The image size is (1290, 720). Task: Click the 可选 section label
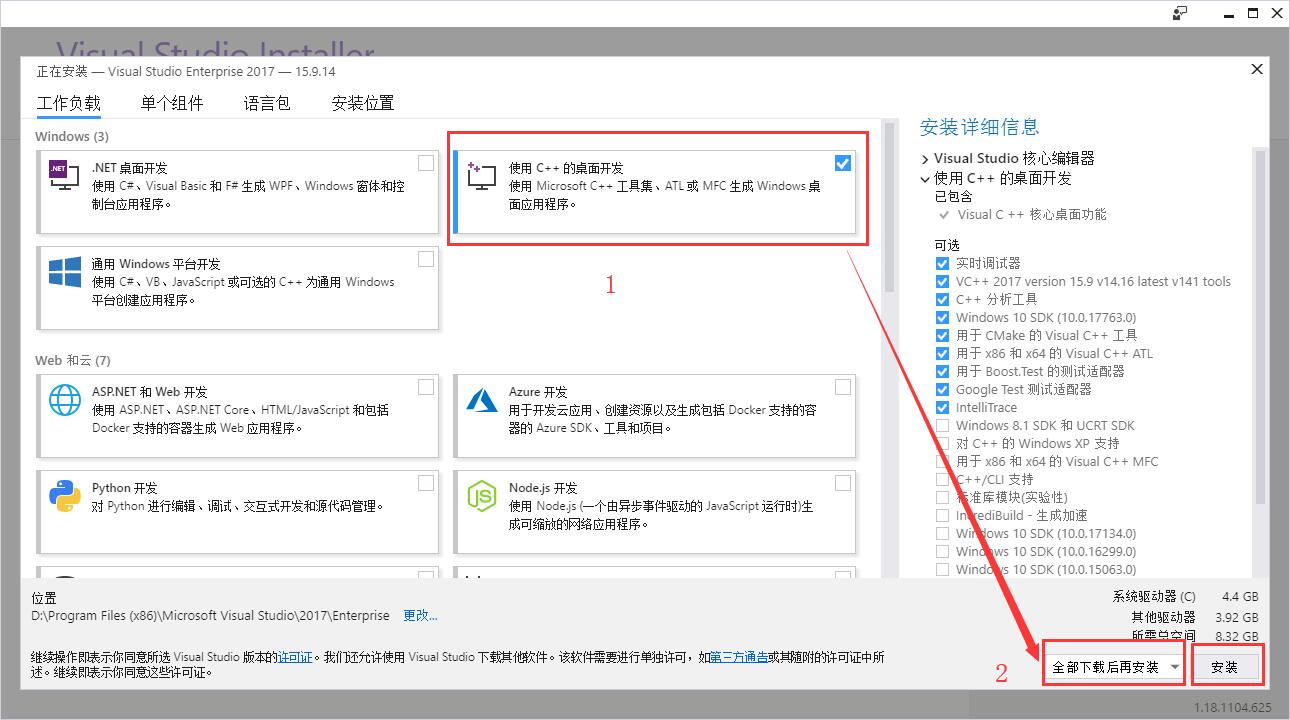(946, 245)
